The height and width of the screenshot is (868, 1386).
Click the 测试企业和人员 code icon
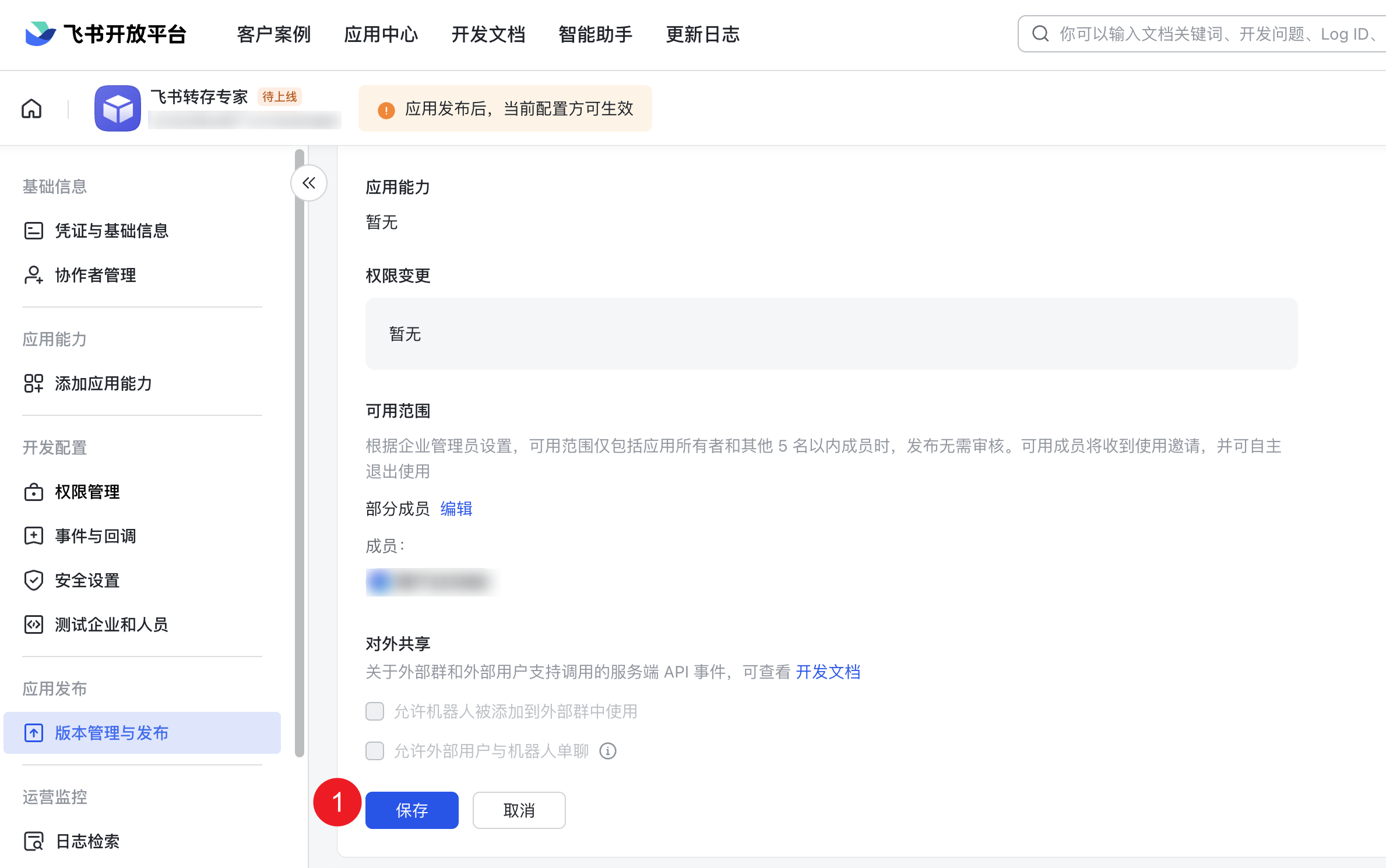[x=34, y=624]
